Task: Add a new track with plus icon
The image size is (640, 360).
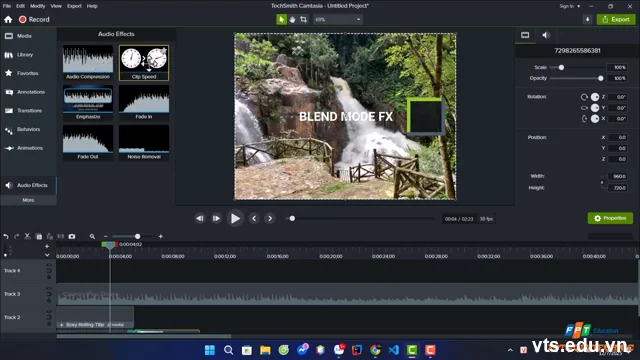Action: pyautogui.click(x=47, y=246)
